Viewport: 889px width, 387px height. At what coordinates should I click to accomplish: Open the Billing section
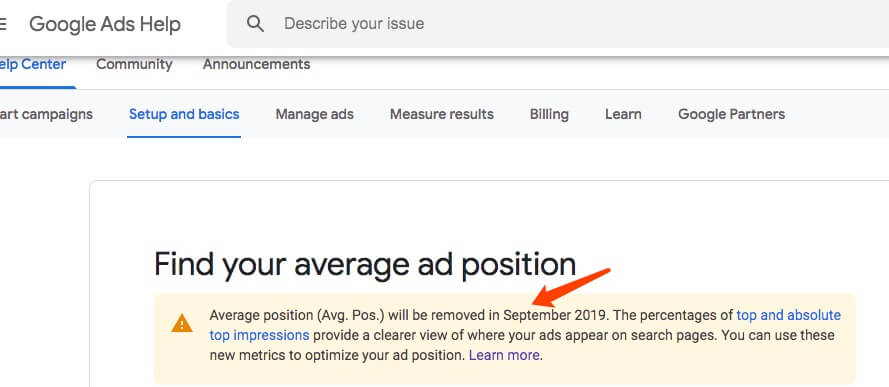[x=549, y=114]
